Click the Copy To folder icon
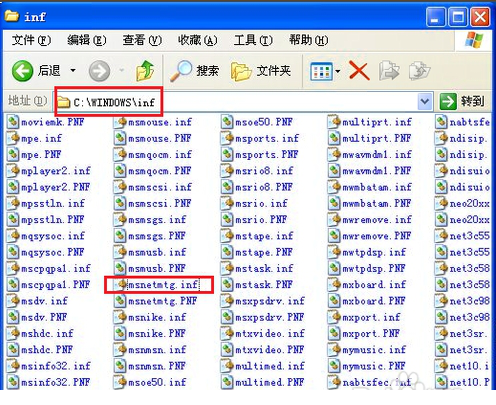This screenshot has width=496, height=405. click(x=419, y=71)
